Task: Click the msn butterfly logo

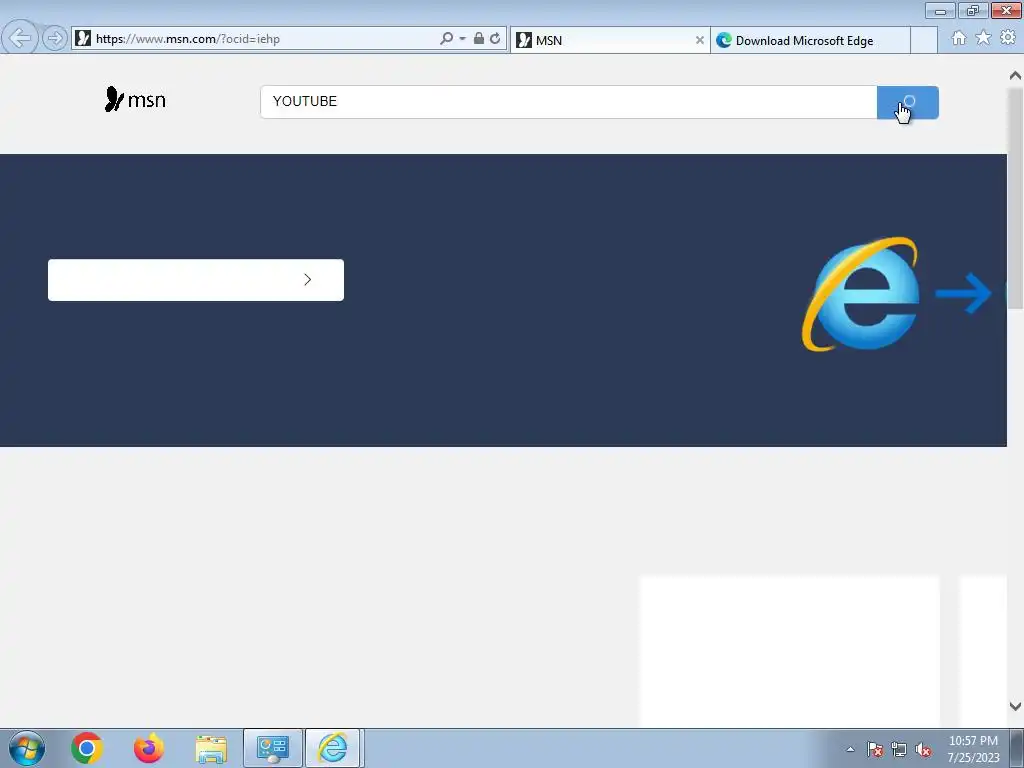Action: coord(135,99)
